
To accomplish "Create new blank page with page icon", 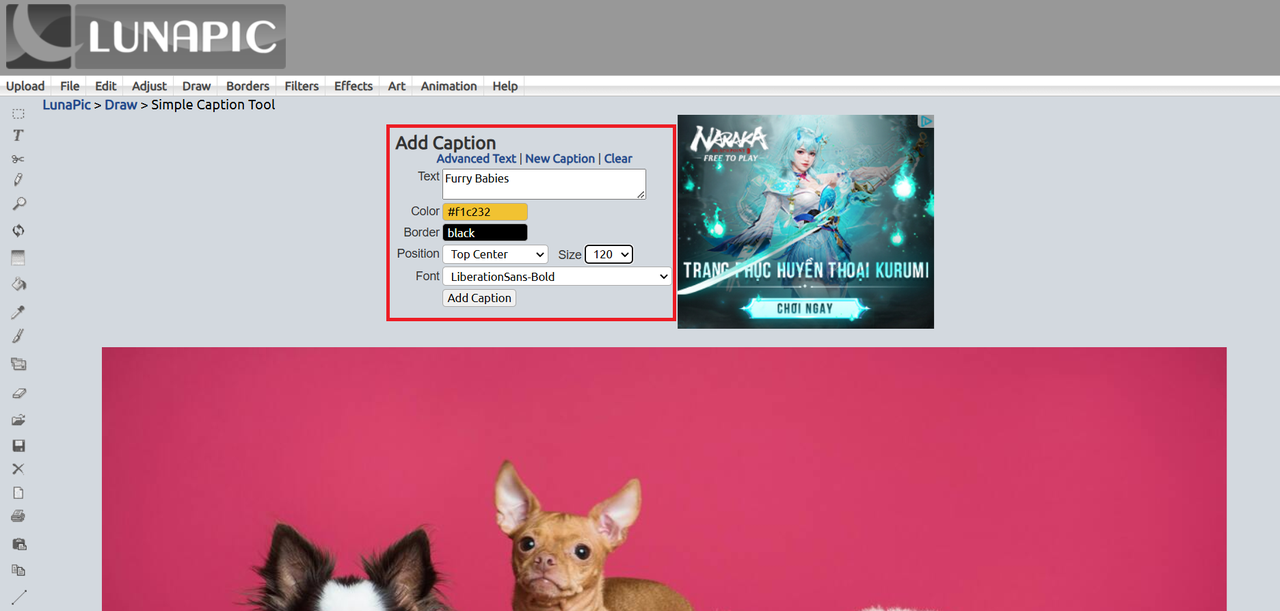I will pyautogui.click(x=18, y=493).
